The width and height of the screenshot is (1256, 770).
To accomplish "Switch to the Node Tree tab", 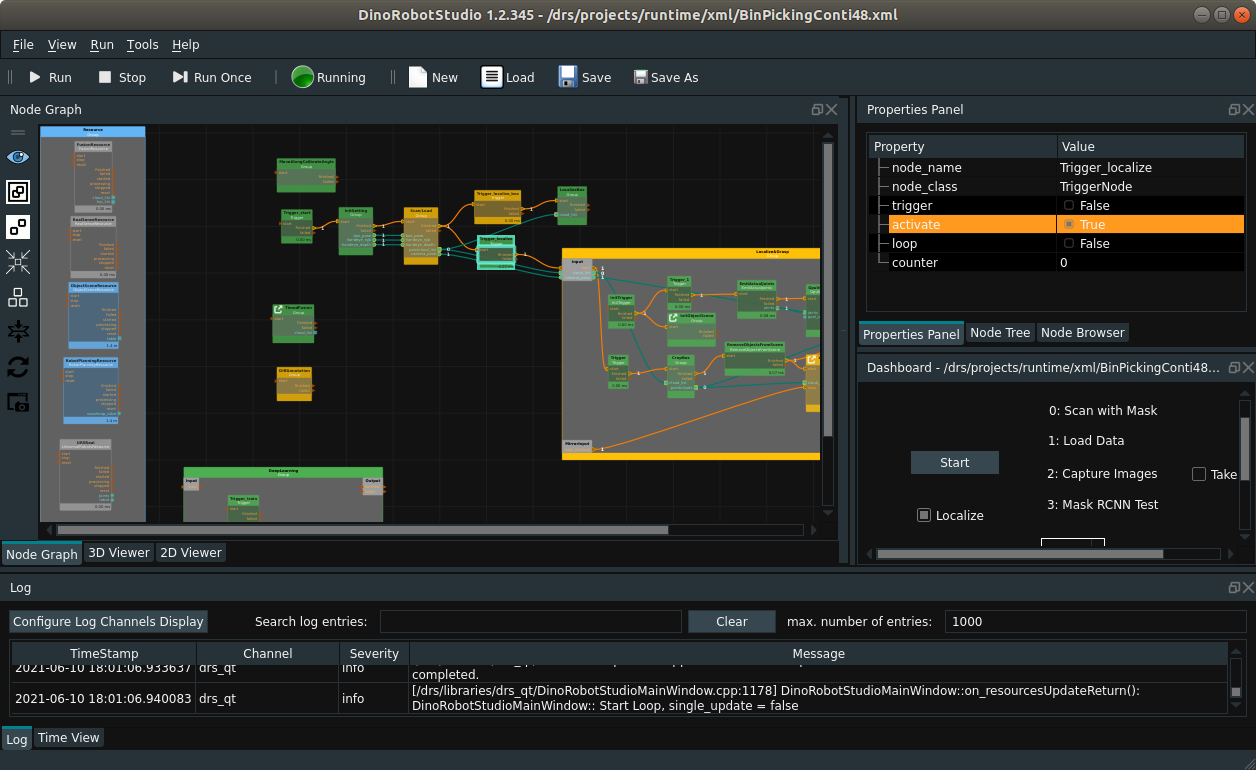I will [1000, 333].
